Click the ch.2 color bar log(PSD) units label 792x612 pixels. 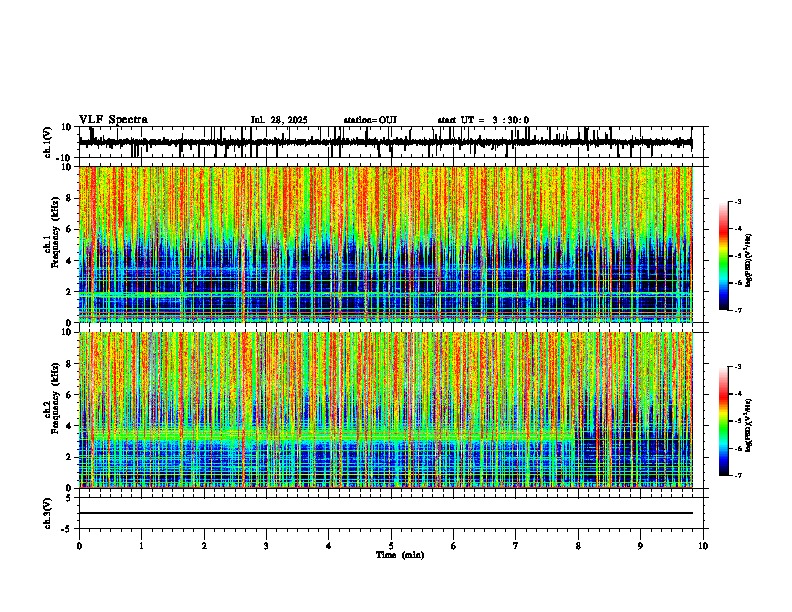(x=749, y=425)
